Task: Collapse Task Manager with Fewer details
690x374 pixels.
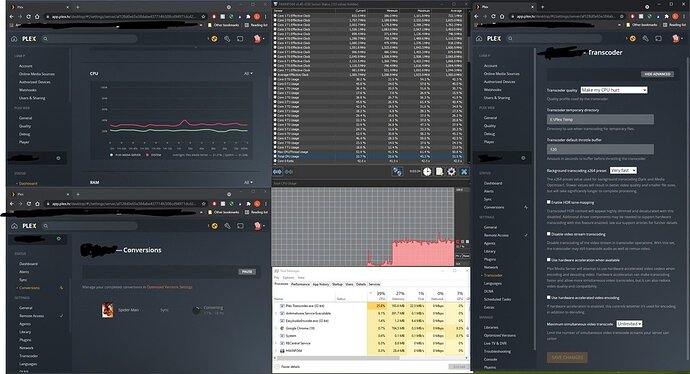Action: pos(288,367)
